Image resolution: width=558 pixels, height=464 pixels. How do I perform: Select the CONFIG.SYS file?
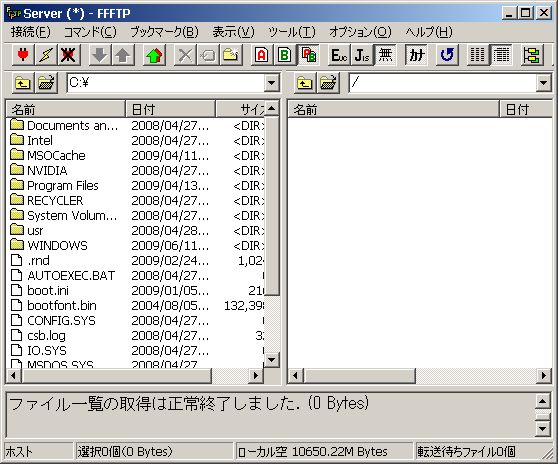53,321
